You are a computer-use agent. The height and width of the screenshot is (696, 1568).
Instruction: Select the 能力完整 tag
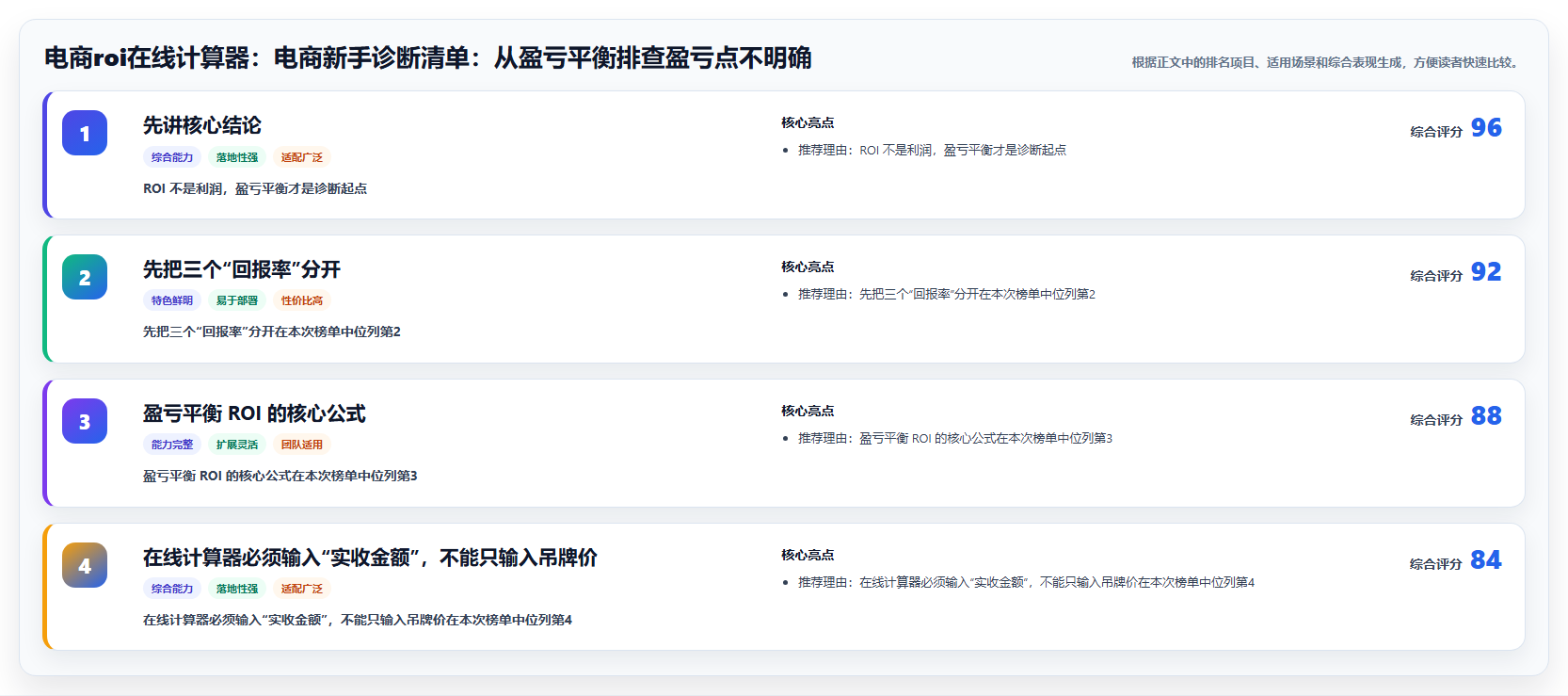coord(172,445)
